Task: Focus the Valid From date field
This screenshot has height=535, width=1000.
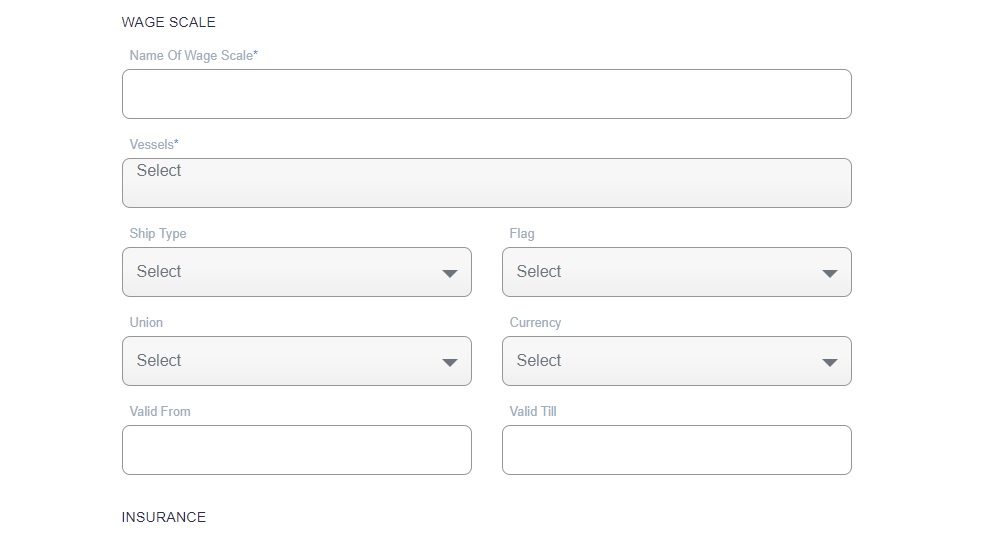Action: click(296, 450)
